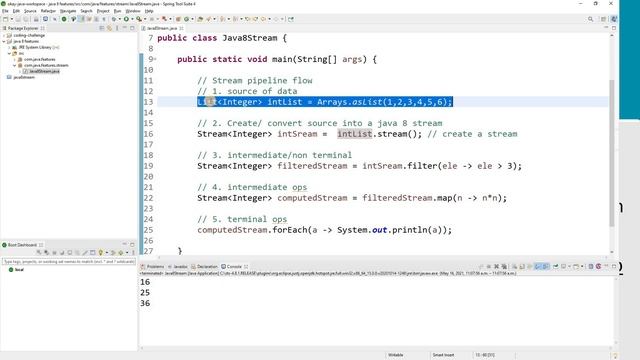
Task: Open the Edit menu
Action: [16, 11]
